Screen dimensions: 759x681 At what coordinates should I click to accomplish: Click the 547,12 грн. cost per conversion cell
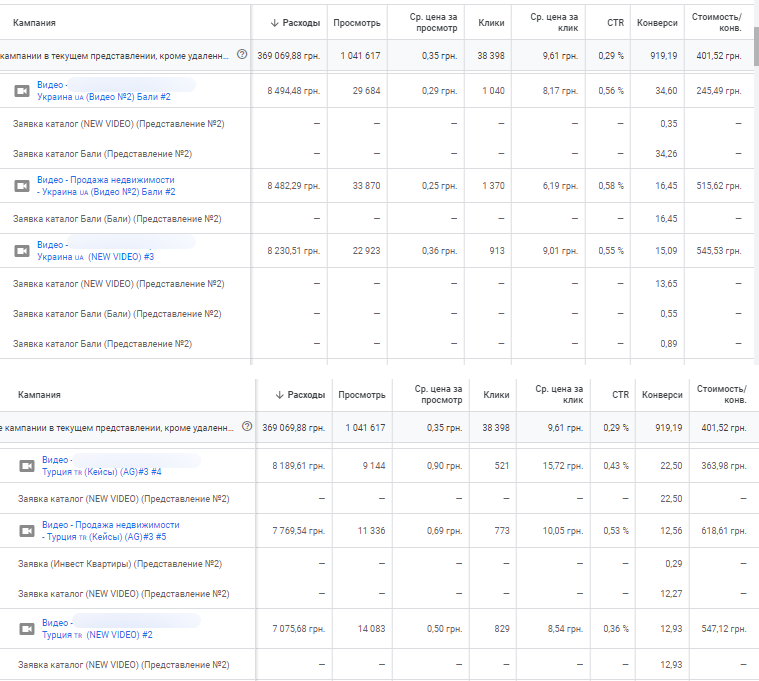[x=724, y=629]
